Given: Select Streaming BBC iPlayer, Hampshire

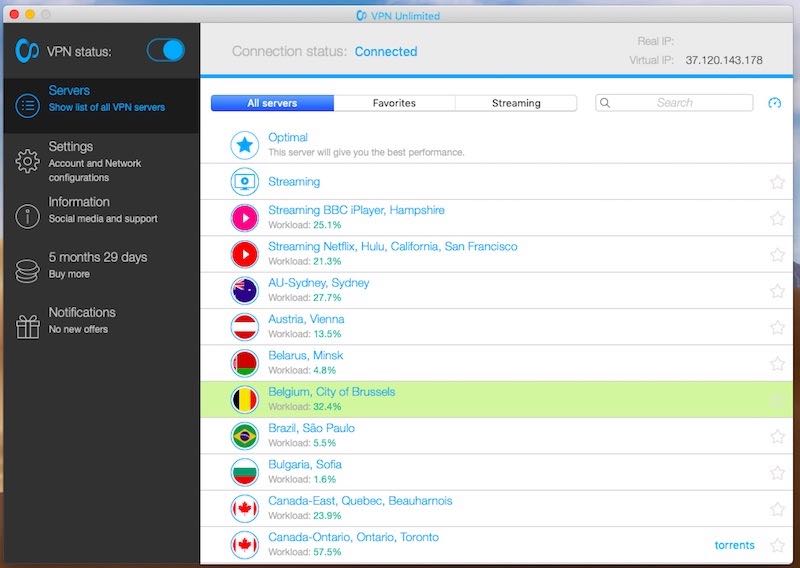Looking at the screenshot, I should [x=496, y=218].
